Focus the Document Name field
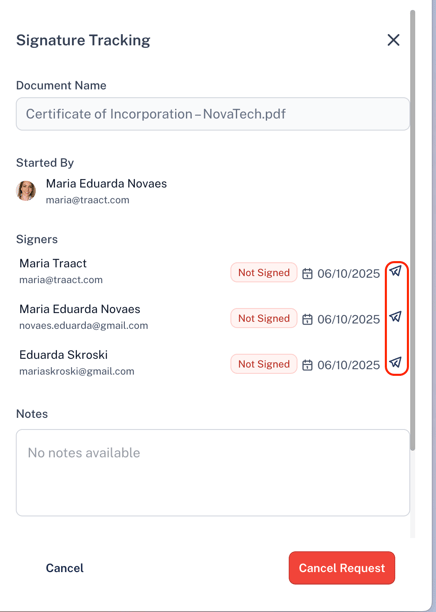 tap(213, 114)
